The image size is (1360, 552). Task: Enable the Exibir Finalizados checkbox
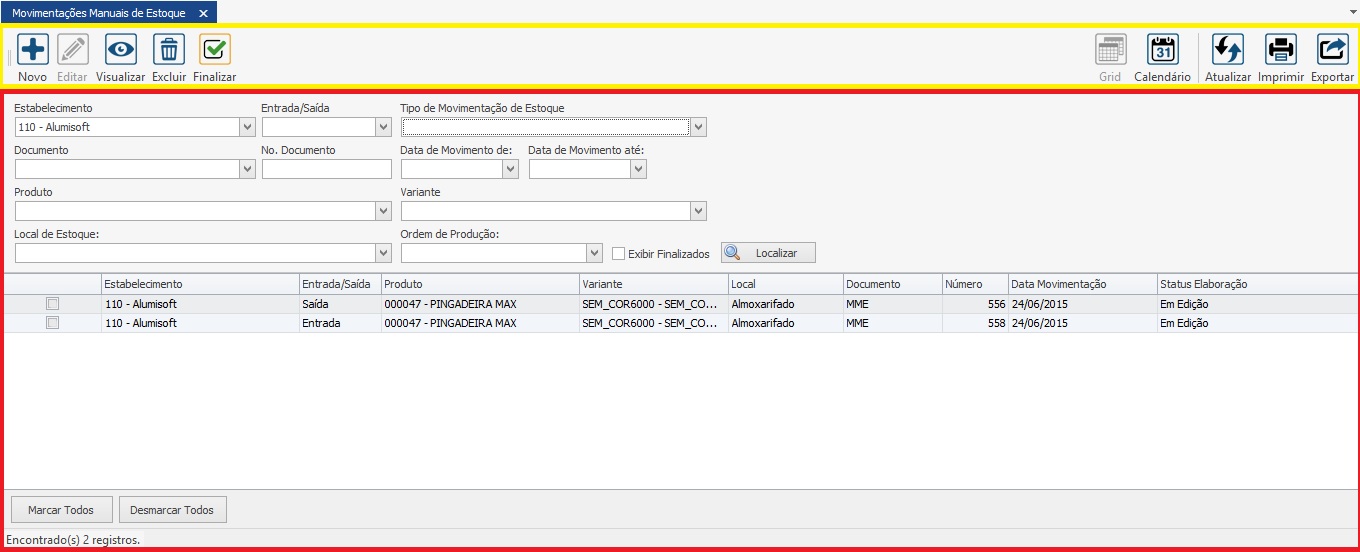coord(619,254)
